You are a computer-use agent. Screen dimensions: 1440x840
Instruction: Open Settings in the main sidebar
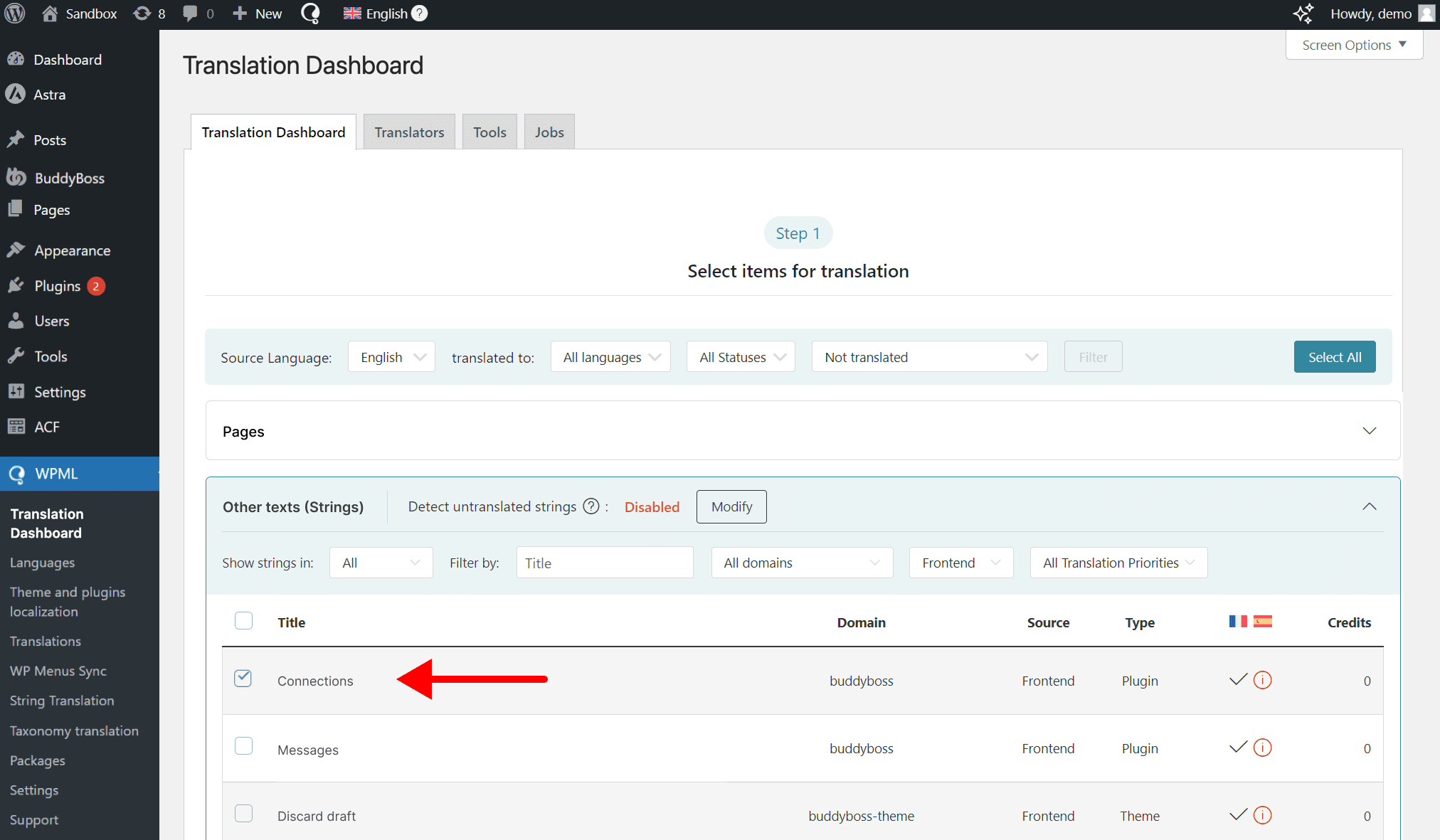click(x=60, y=392)
